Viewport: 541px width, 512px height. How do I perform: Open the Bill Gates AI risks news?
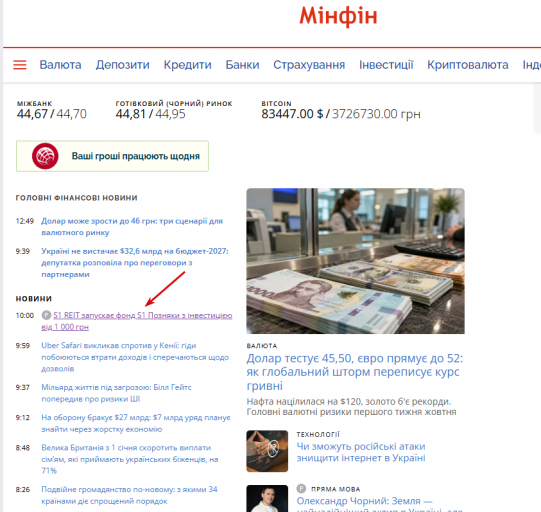pyautogui.click(x=116, y=393)
